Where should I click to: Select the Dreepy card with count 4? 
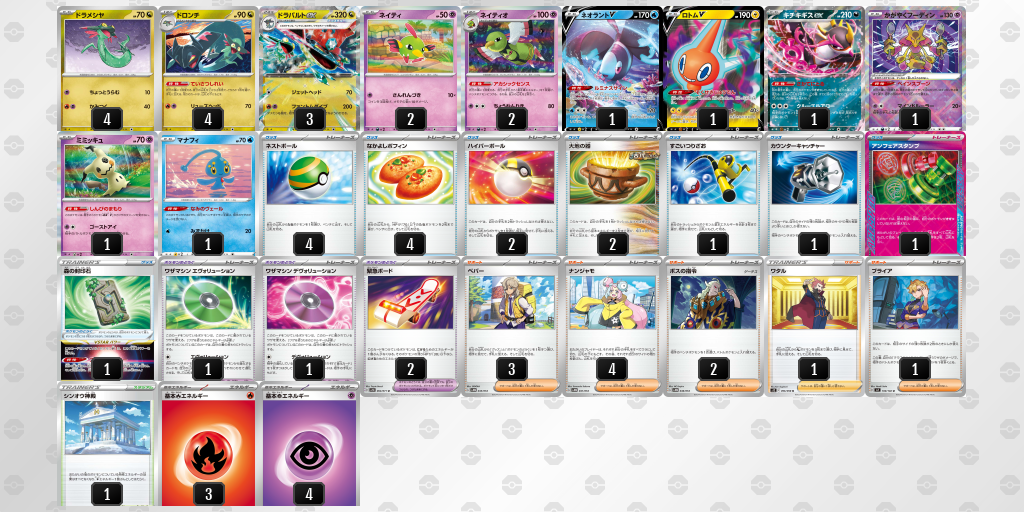[107, 69]
